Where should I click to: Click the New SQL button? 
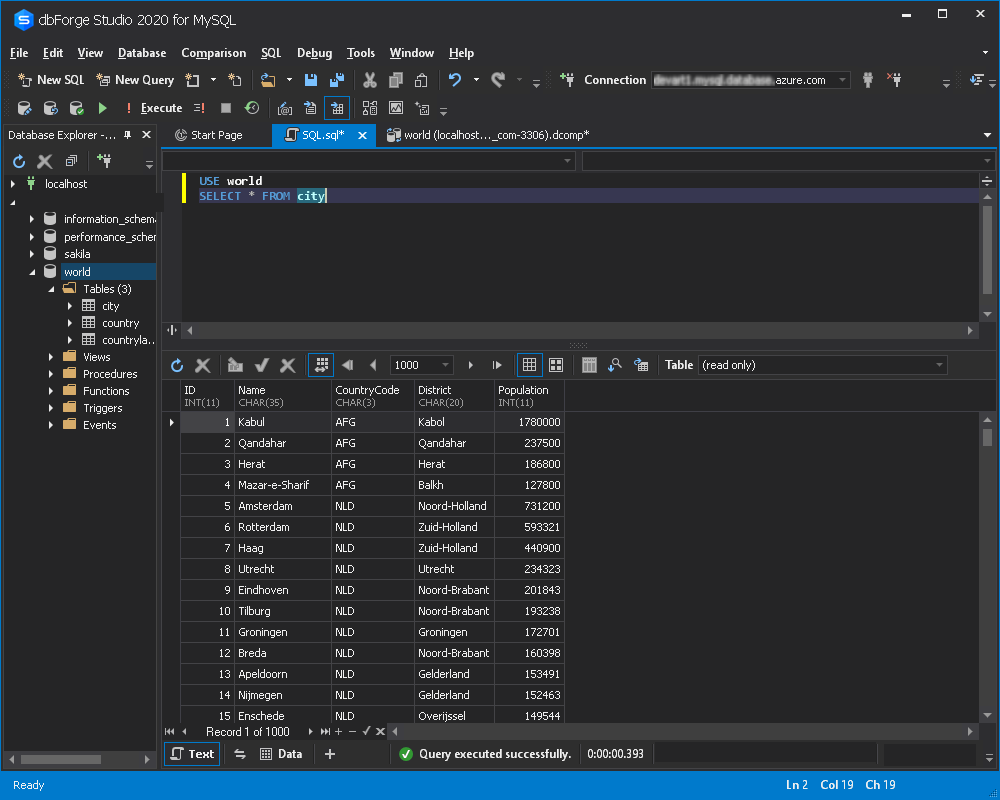[x=51, y=80]
